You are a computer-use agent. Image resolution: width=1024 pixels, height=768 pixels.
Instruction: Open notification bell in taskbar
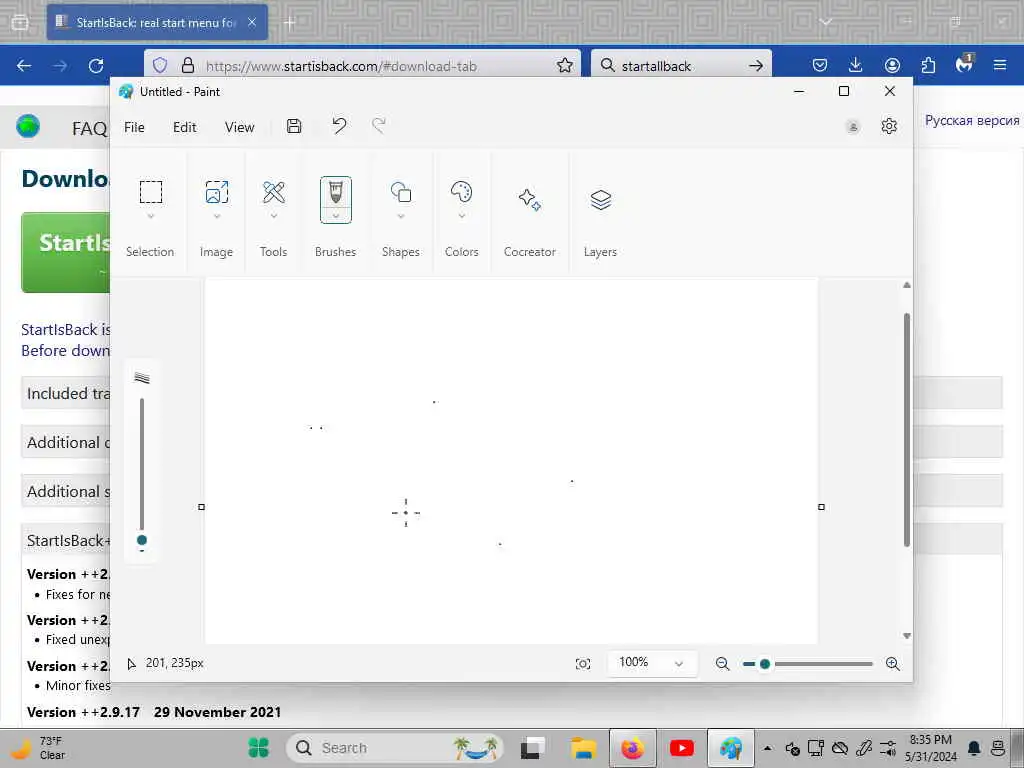[x=974, y=748]
